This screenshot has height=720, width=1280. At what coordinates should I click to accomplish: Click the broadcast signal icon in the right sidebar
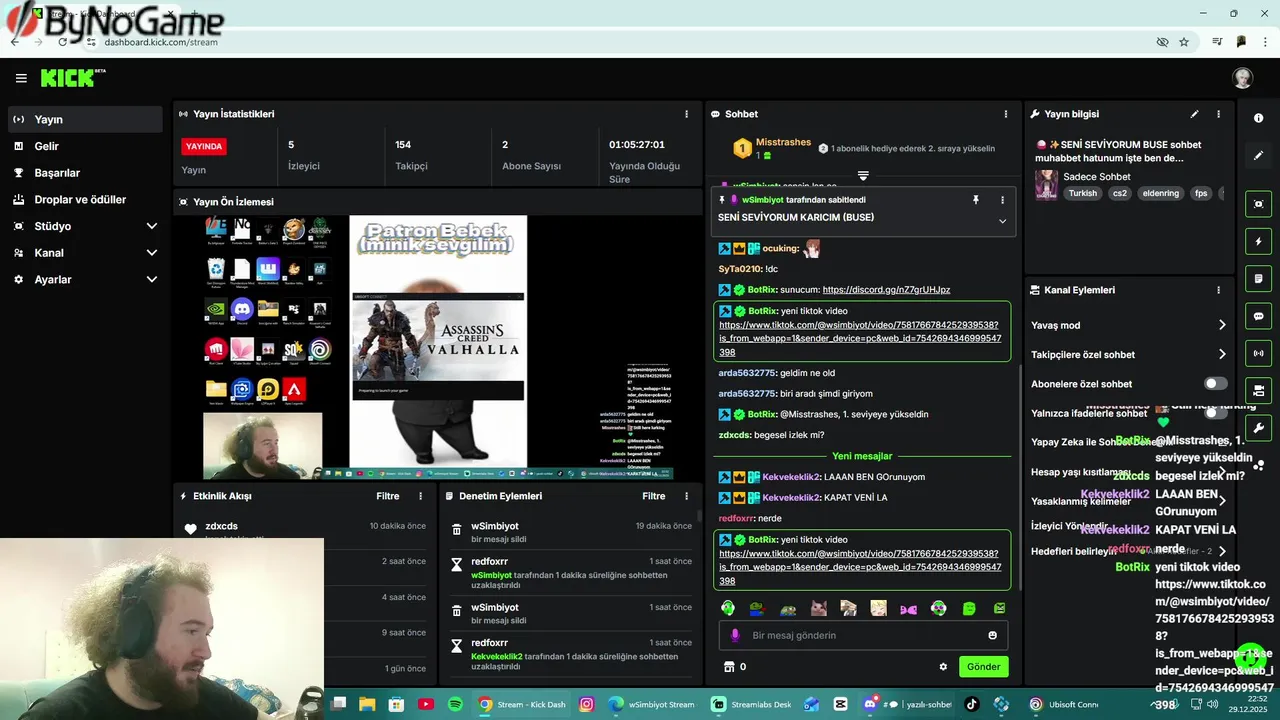click(x=1258, y=353)
